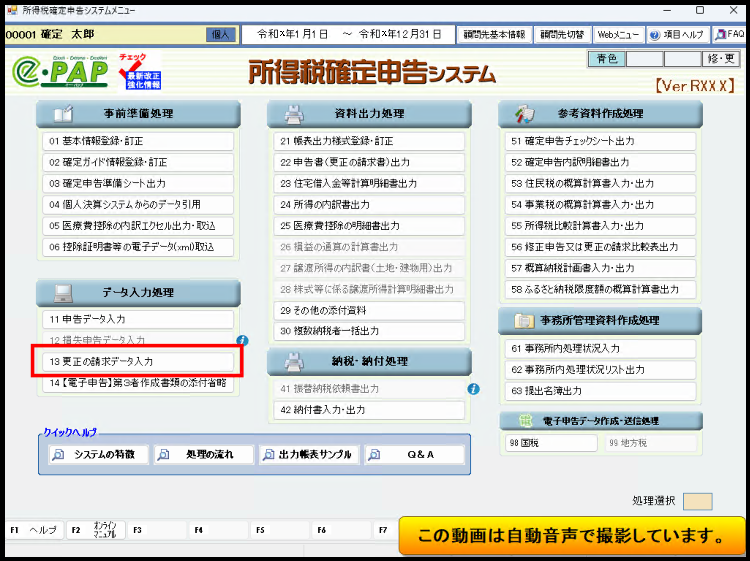Click F1 ヘルプ function key
The height and width of the screenshot is (561, 750).
34,530
